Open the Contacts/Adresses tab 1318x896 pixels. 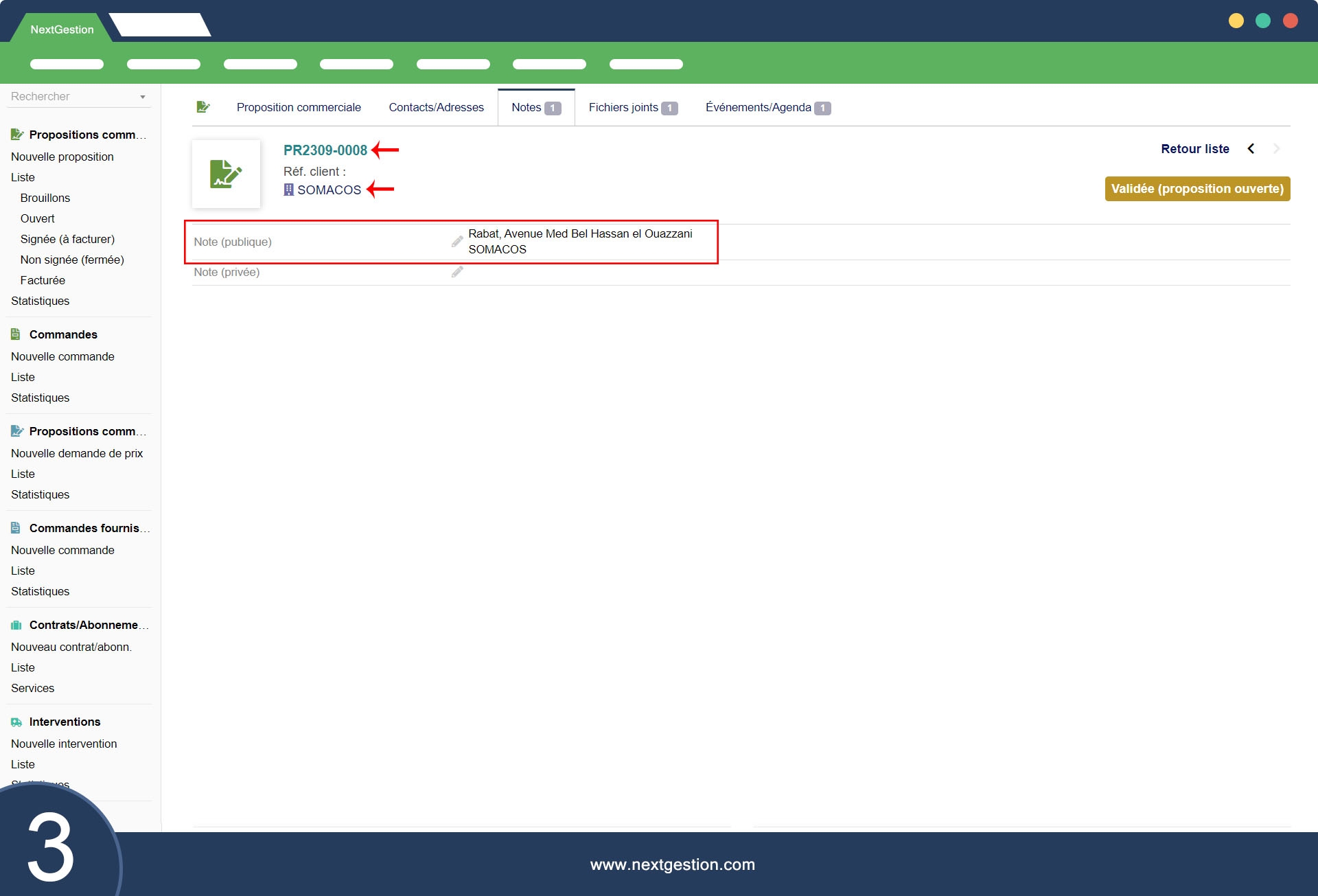click(x=436, y=107)
